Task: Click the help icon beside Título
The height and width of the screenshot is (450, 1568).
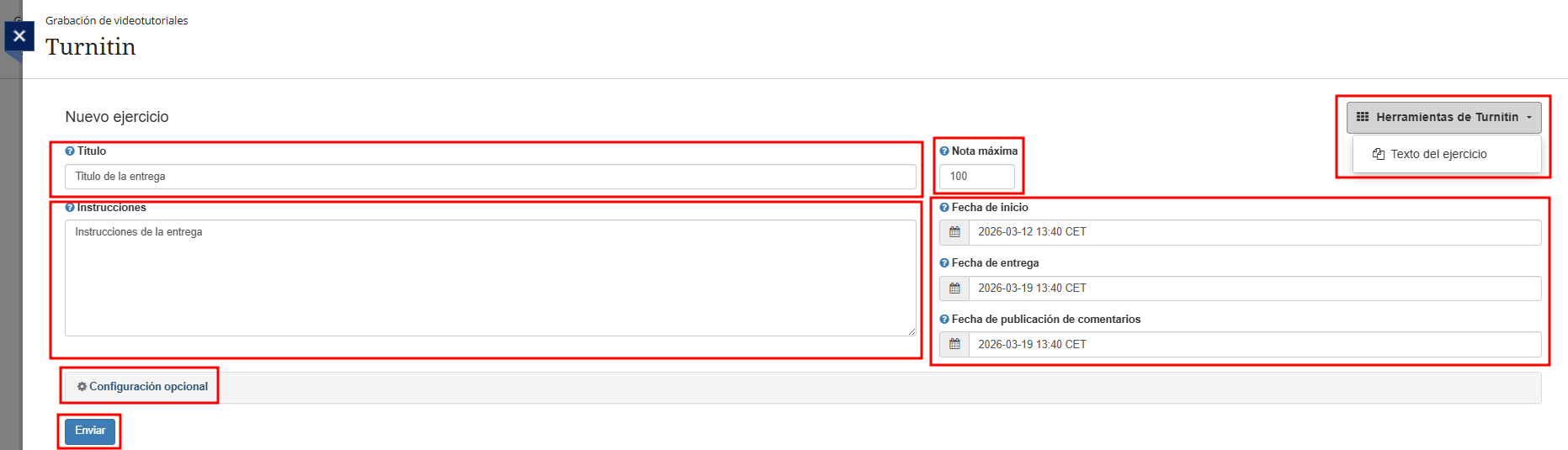Action: (70, 151)
